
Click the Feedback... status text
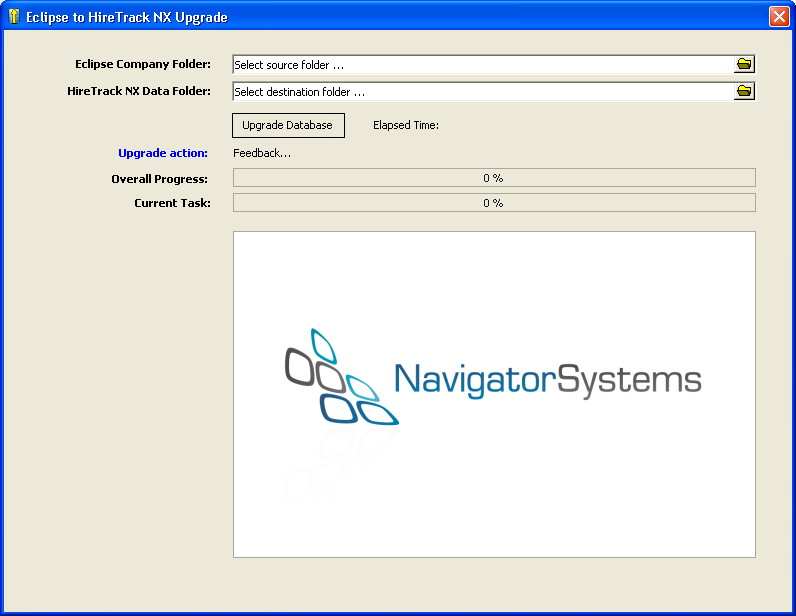tap(262, 153)
